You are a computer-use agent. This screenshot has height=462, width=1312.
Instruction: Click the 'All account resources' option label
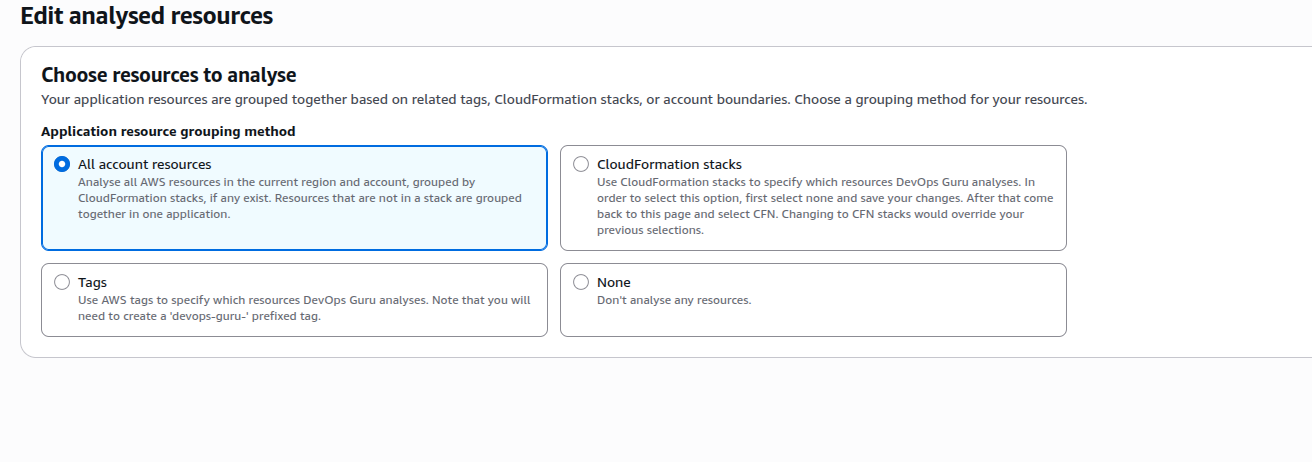pos(144,164)
